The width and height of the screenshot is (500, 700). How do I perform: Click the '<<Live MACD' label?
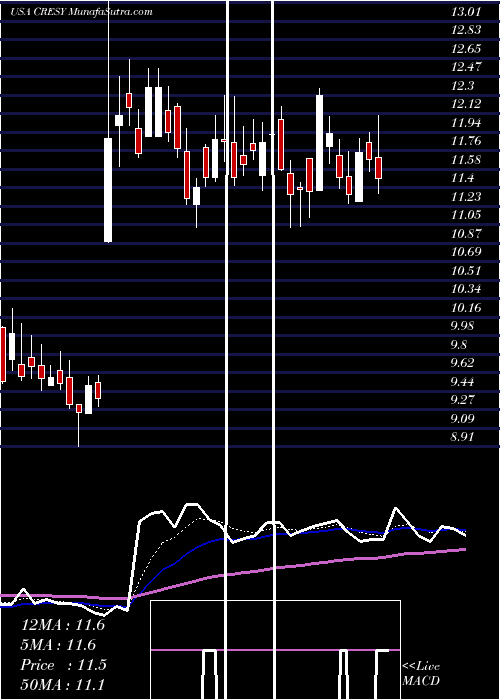click(x=421, y=673)
